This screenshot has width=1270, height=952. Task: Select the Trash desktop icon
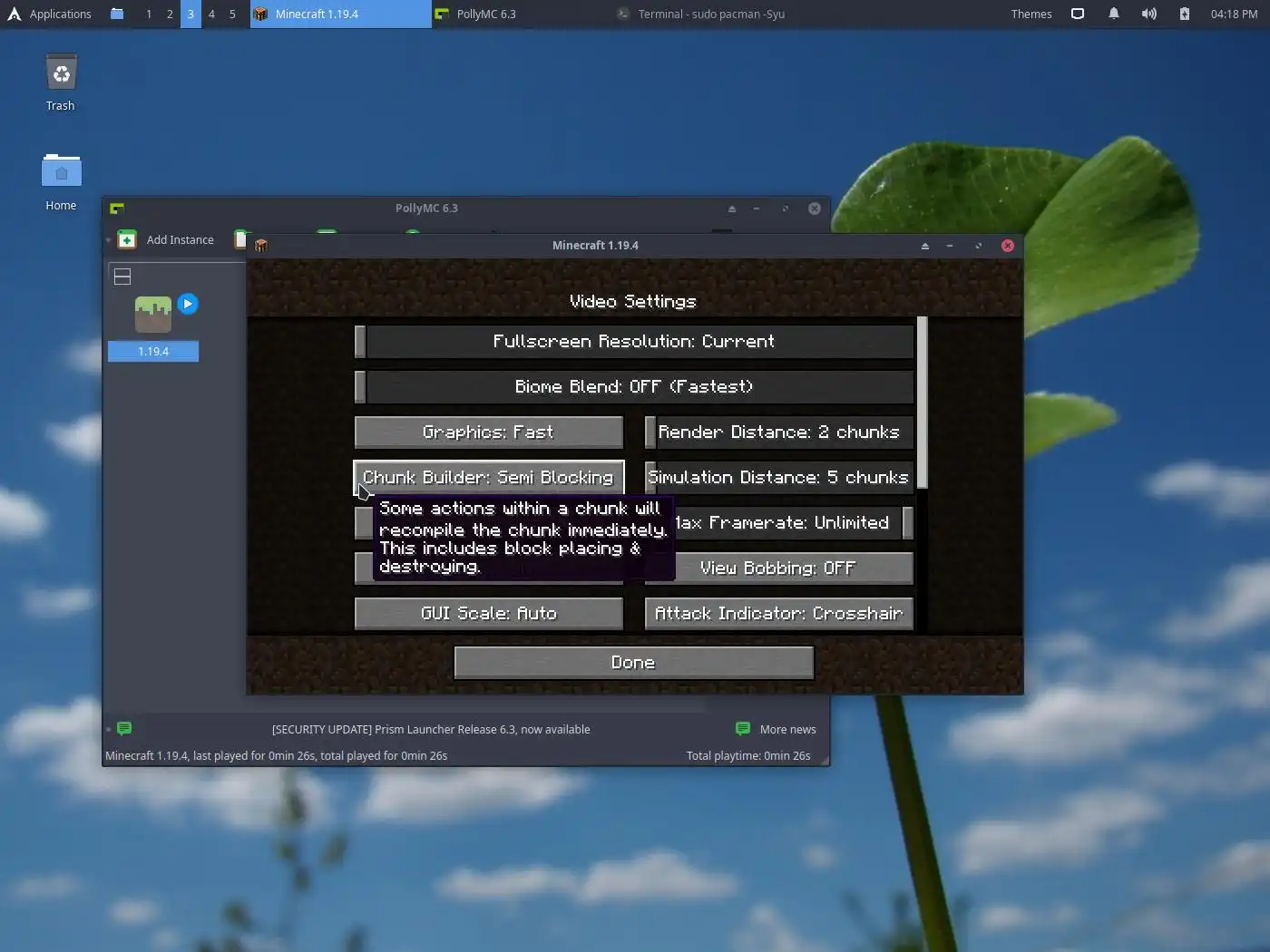click(x=61, y=83)
